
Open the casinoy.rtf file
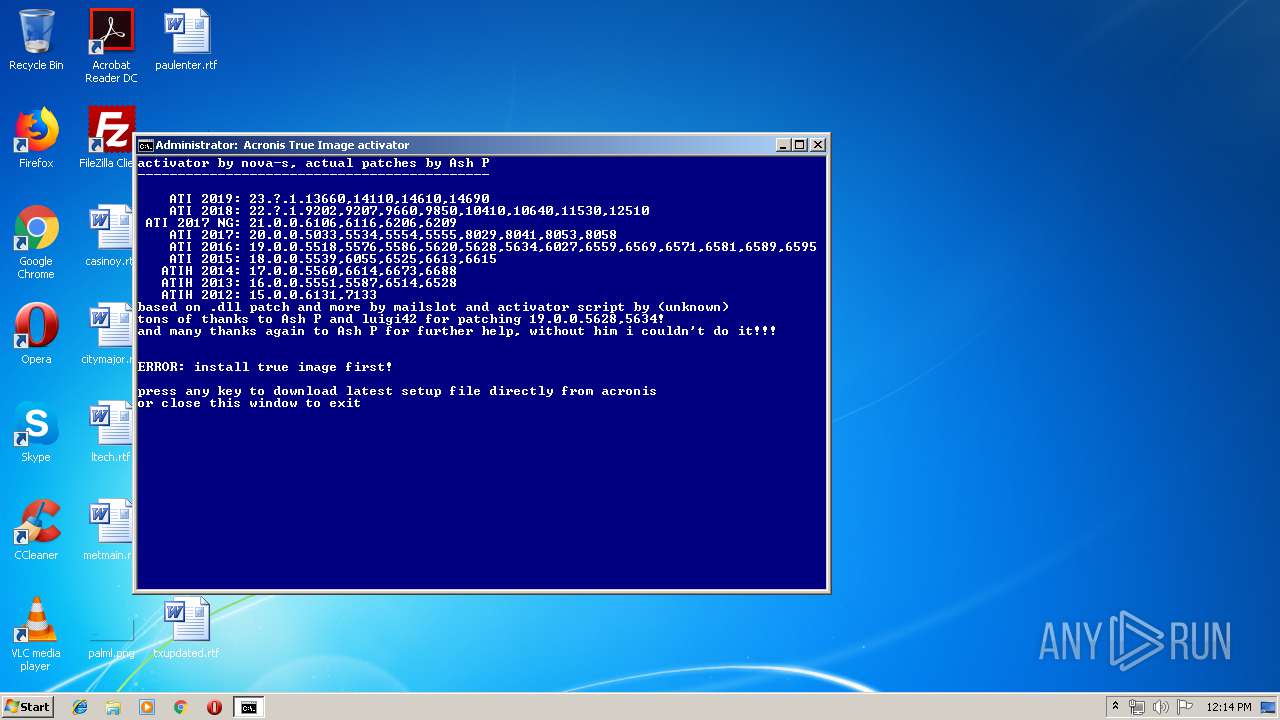pyautogui.click(x=108, y=236)
